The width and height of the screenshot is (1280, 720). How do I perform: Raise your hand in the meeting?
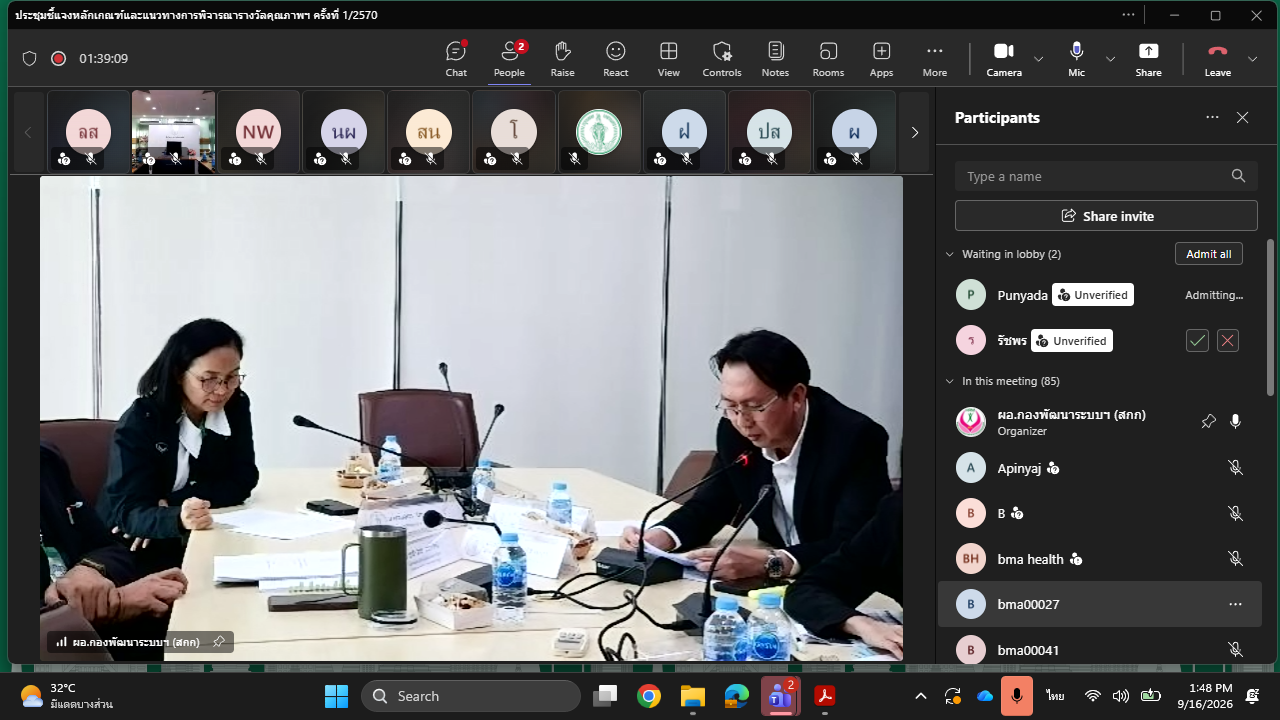(562, 59)
